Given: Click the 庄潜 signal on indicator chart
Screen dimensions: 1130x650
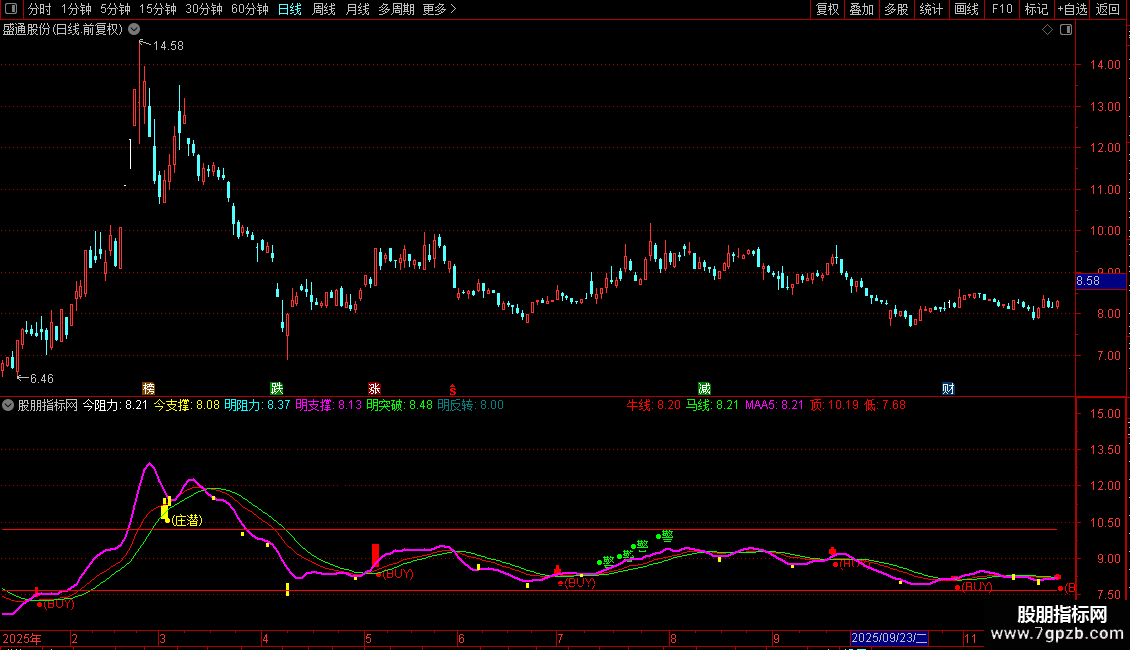Looking at the screenshot, I should pos(185,521).
